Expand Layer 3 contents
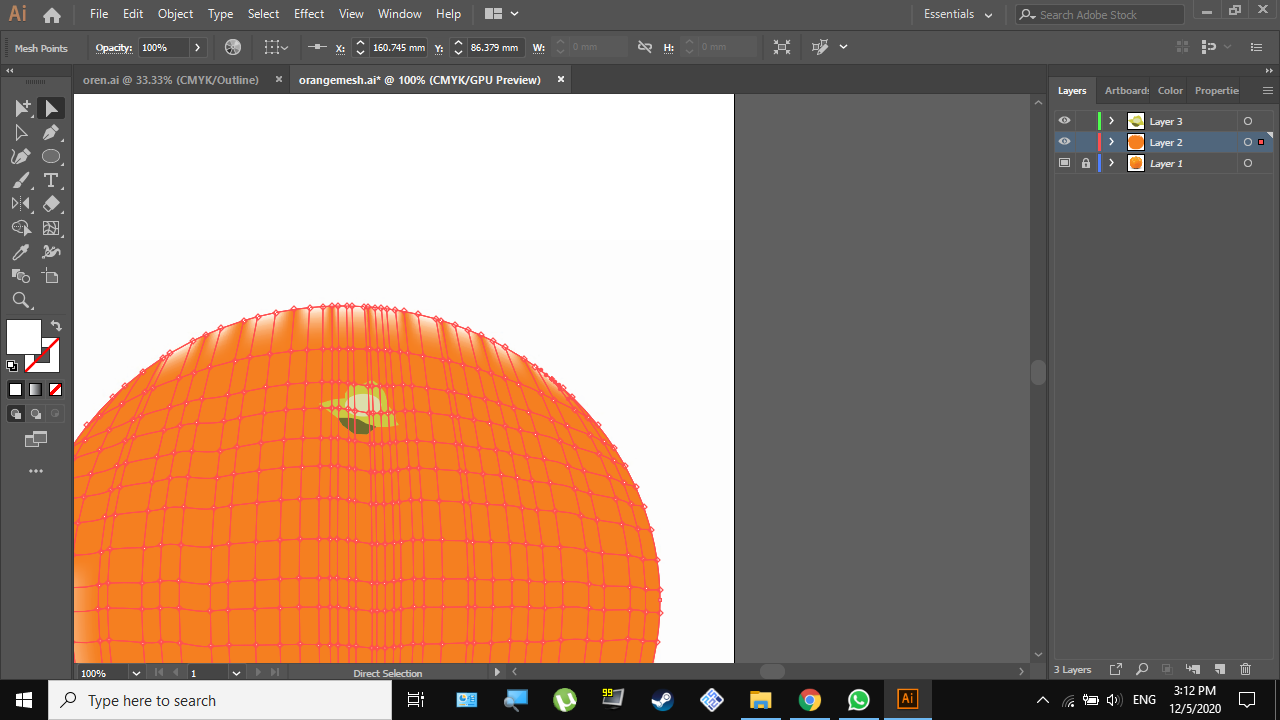Viewport: 1280px width, 720px height. [x=1111, y=121]
